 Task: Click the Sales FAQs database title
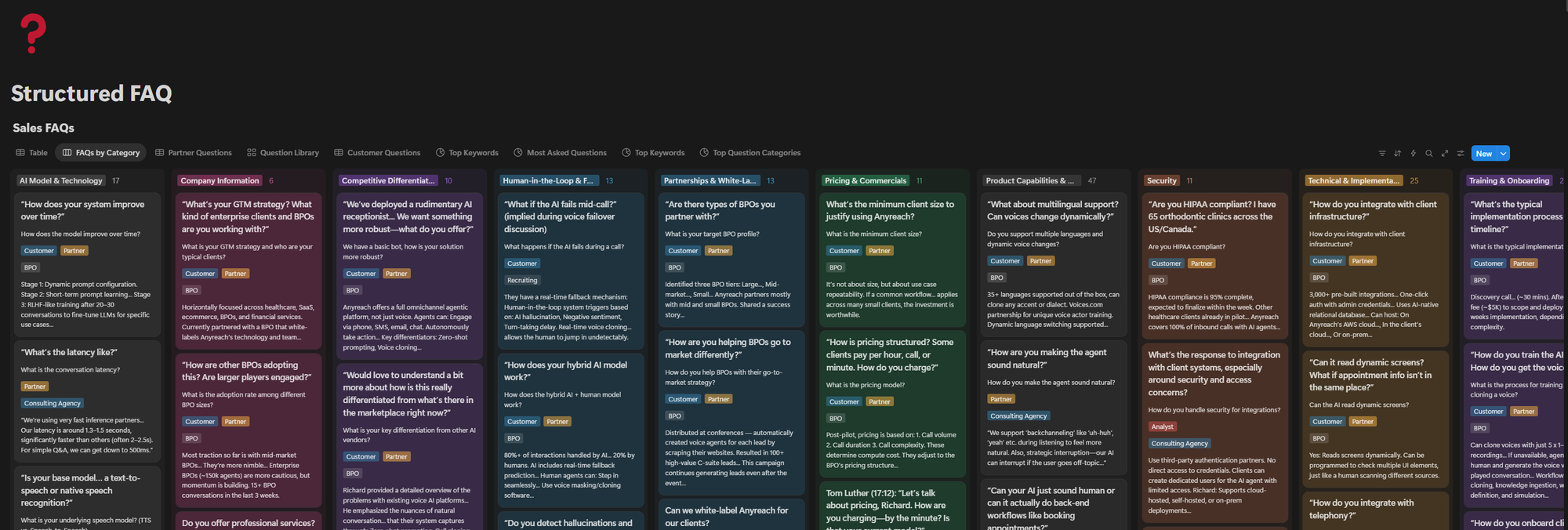[x=44, y=128]
